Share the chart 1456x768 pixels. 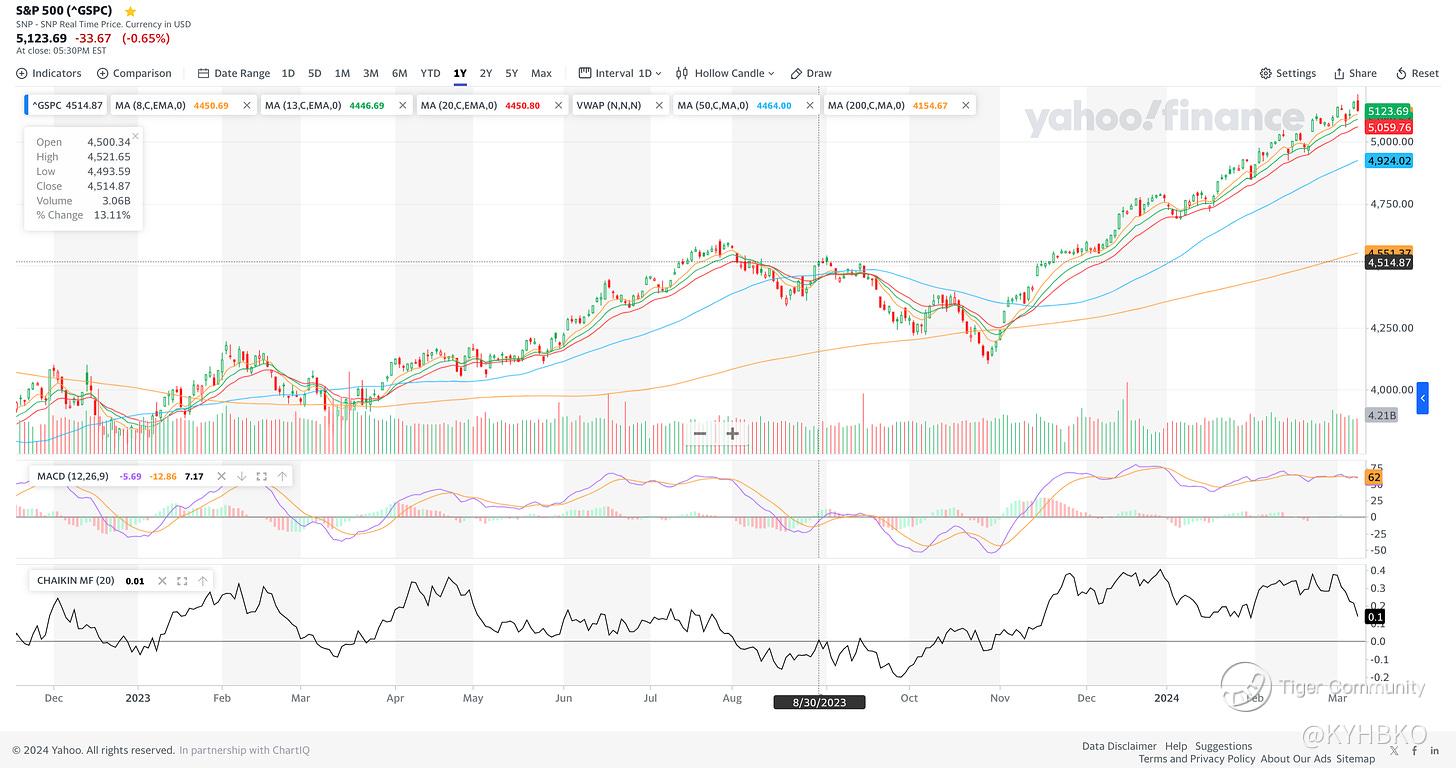1355,73
